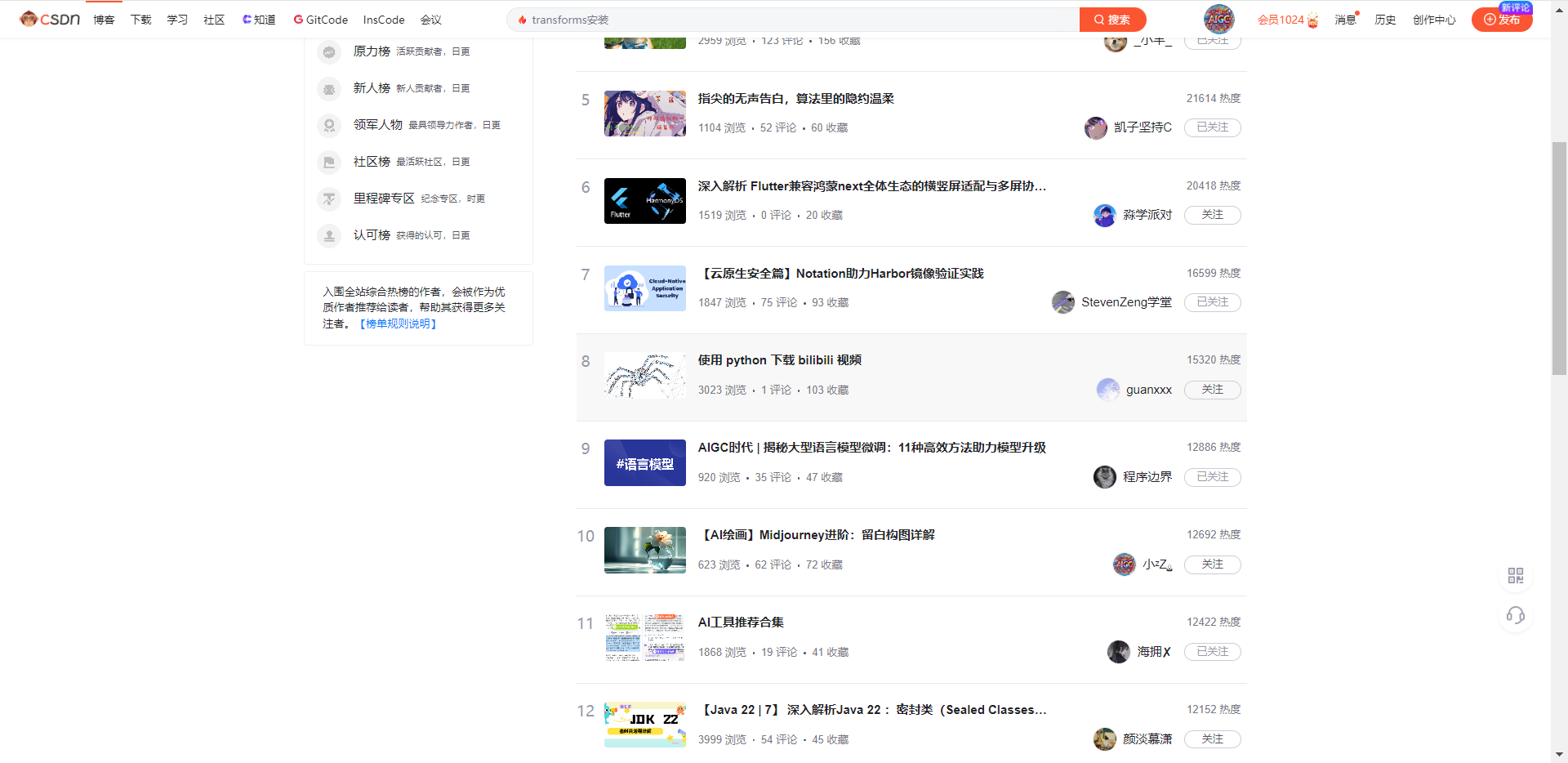This screenshot has width=1568, height=763.
Task: Follow the author guanxxx
Action: 1213,390
